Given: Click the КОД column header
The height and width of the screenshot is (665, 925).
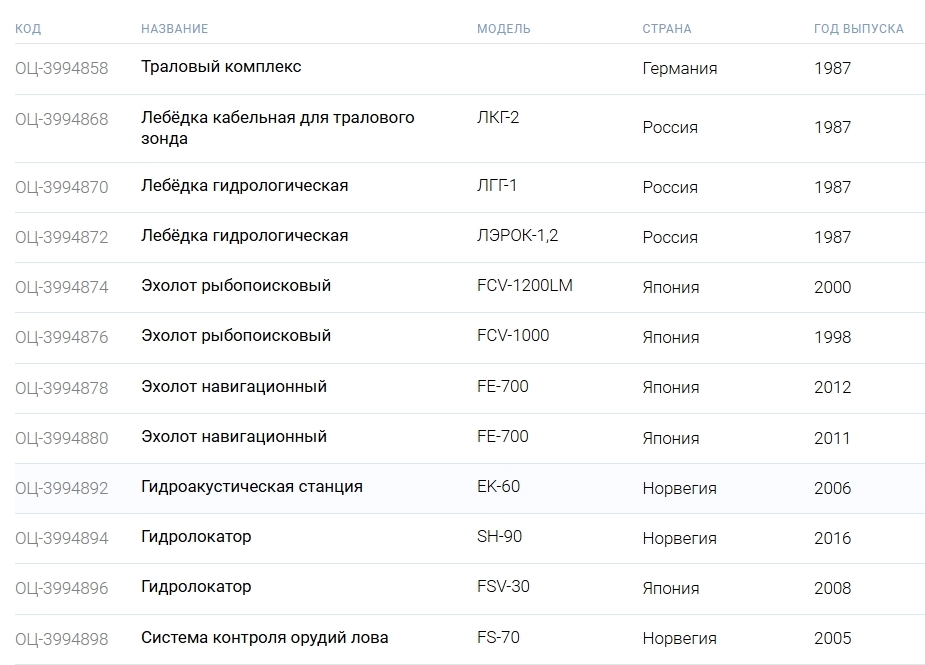Looking at the screenshot, I should [x=28, y=29].
